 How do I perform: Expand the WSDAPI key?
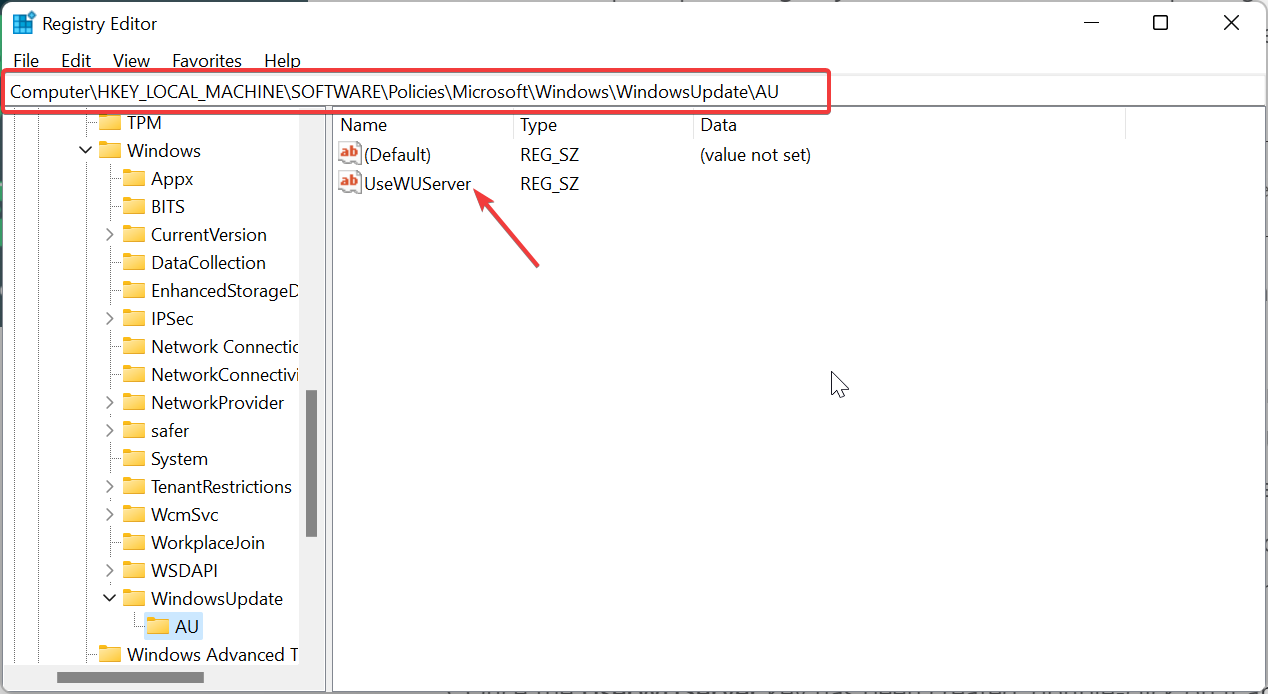[x=110, y=571]
